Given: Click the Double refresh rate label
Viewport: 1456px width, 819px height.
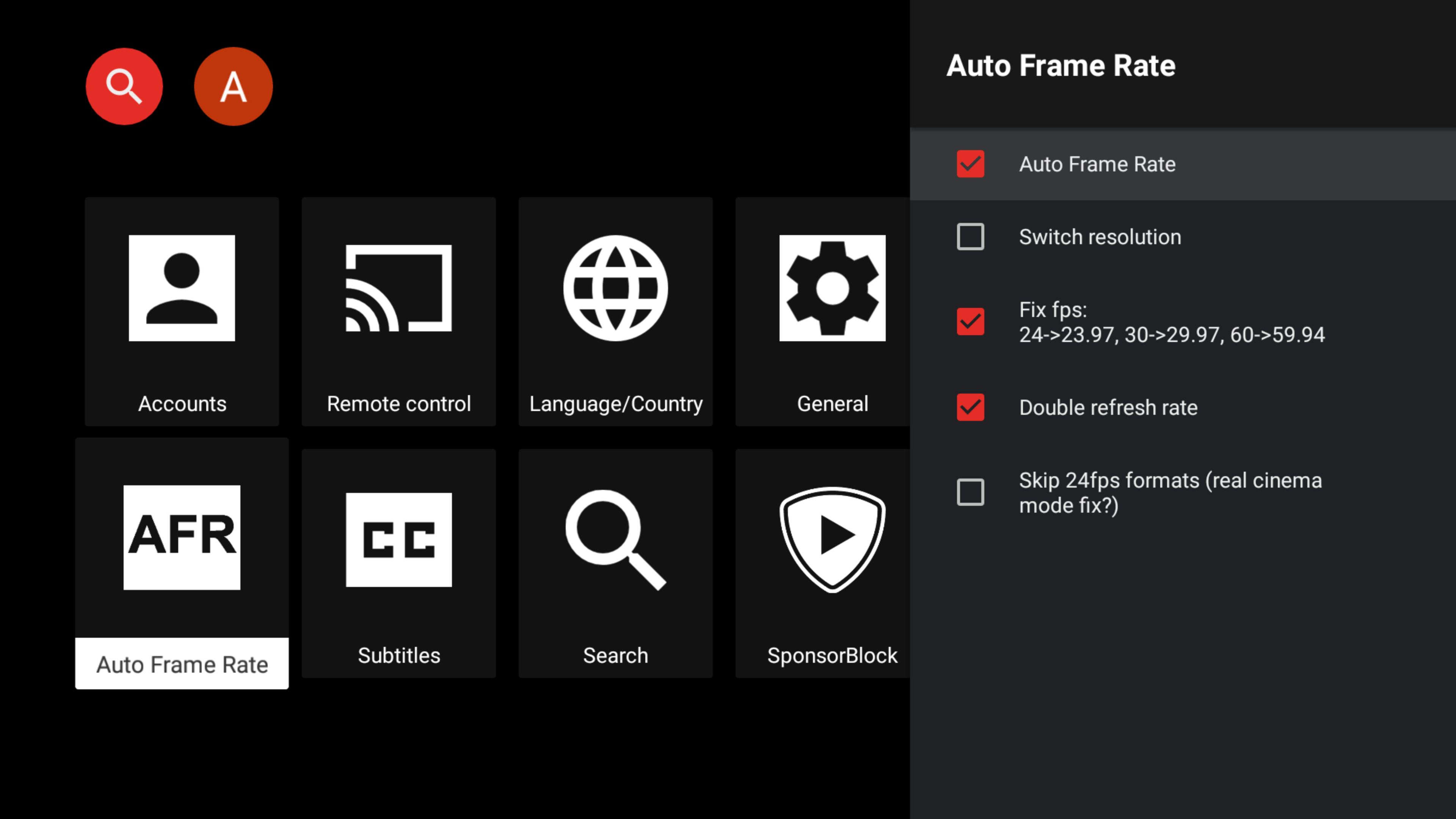Looking at the screenshot, I should 1108,408.
